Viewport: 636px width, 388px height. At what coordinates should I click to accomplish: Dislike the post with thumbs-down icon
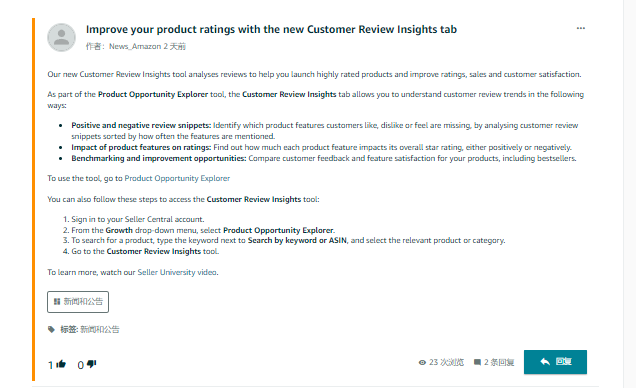(92, 364)
